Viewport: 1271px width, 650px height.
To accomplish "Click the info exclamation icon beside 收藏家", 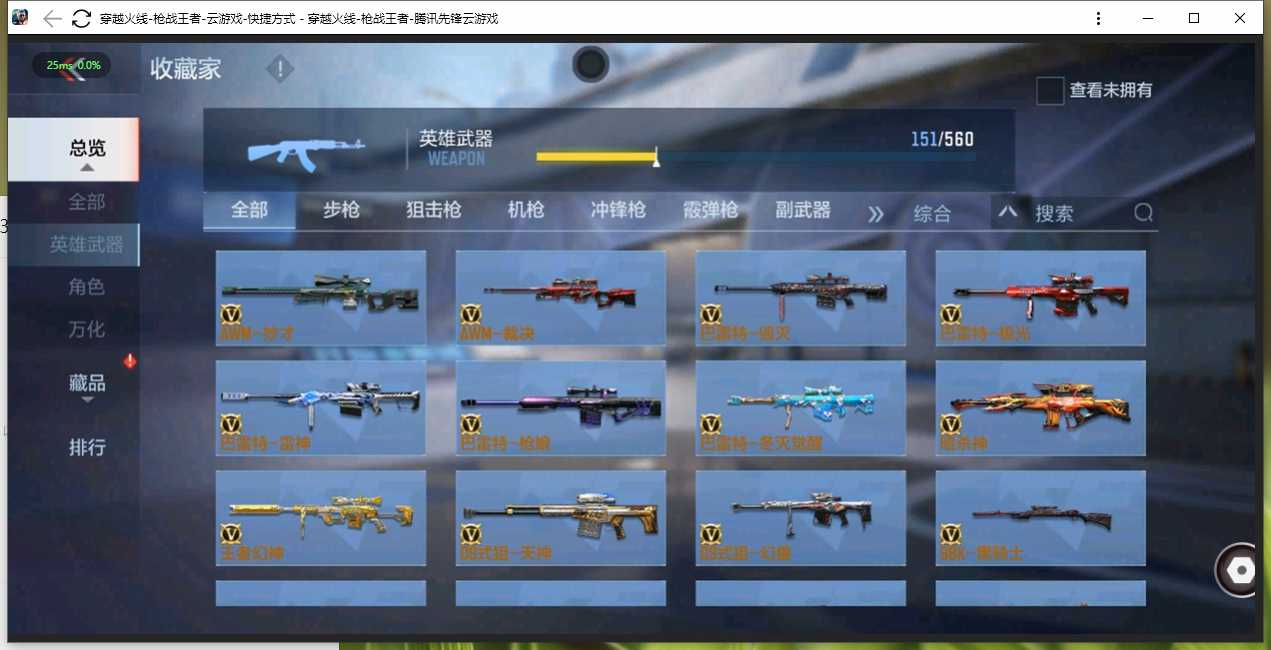I will [x=280, y=69].
